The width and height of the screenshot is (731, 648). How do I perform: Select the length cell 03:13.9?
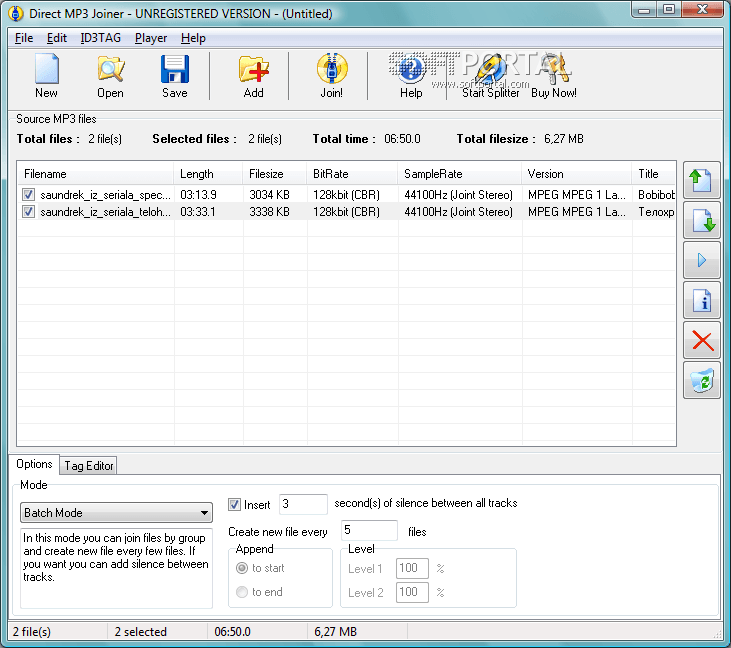(198, 195)
